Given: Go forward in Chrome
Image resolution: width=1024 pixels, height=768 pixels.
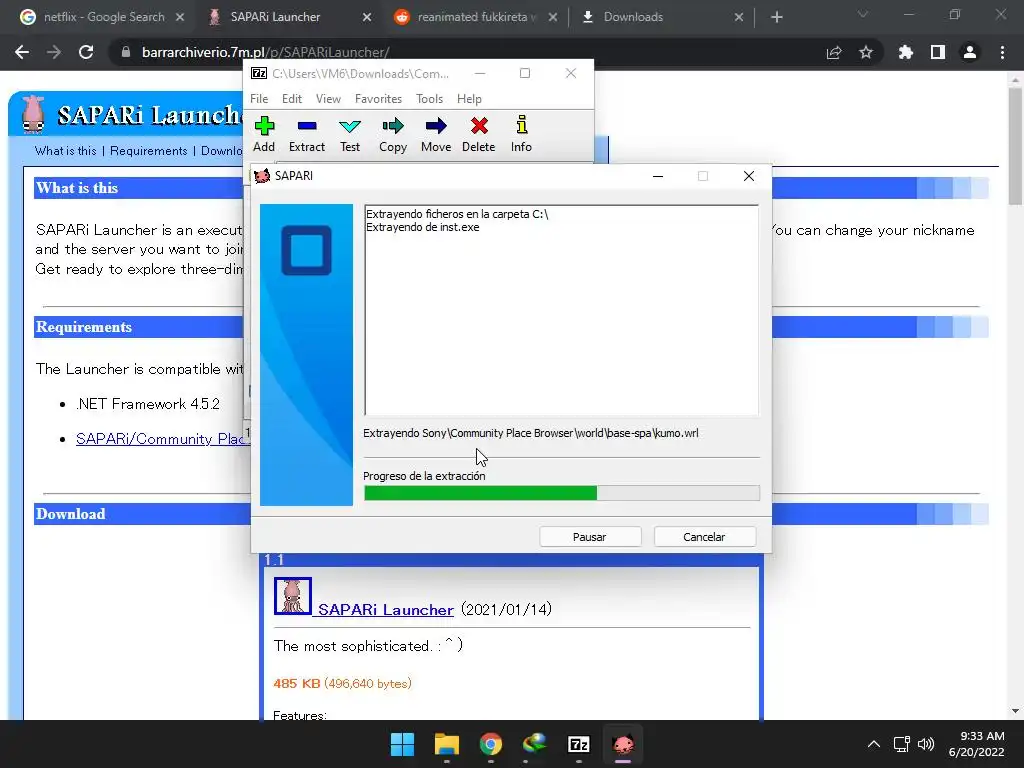Looking at the screenshot, I should click(x=54, y=52).
